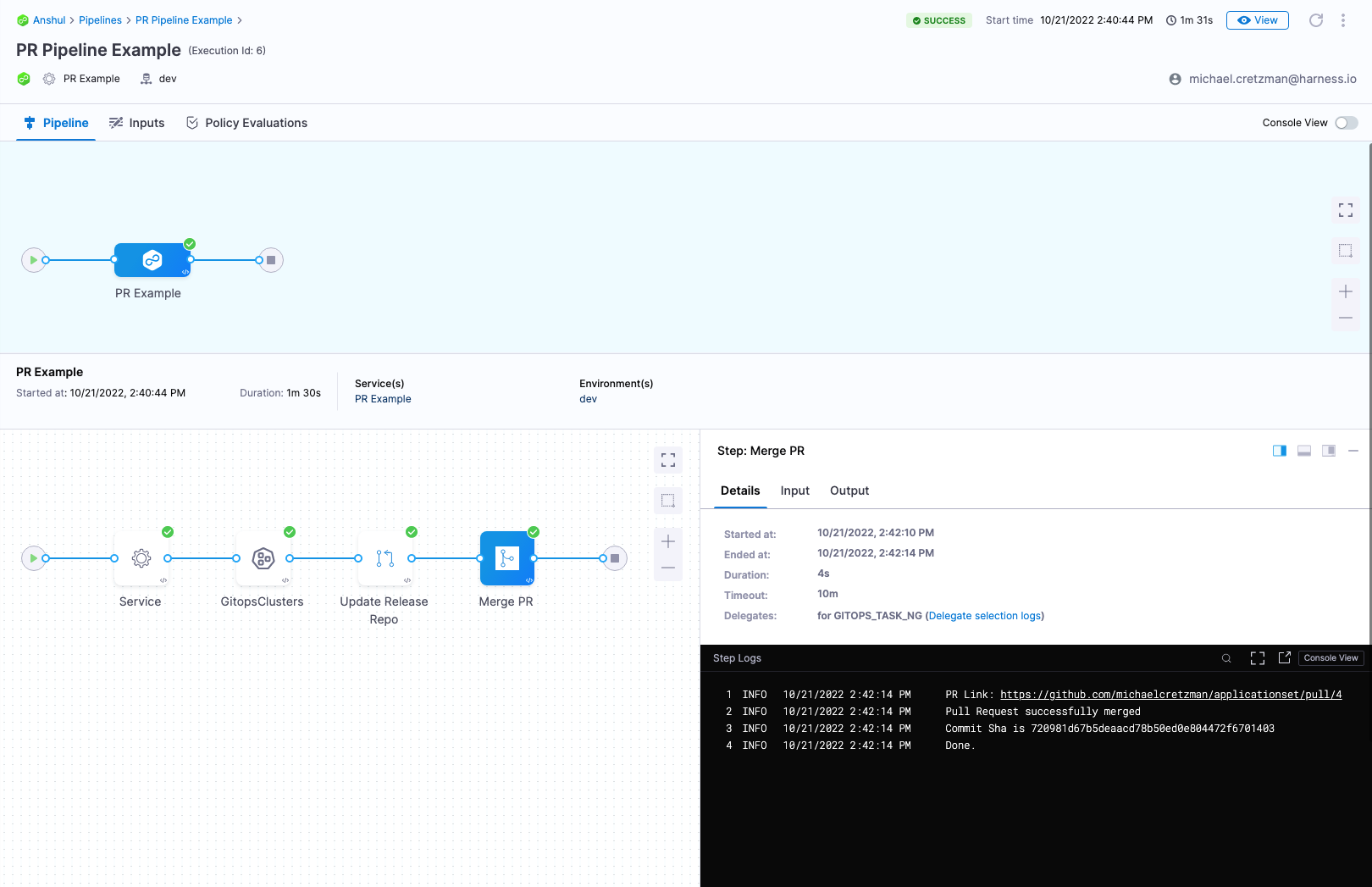Zoom out on the step graph
The height and width of the screenshot is (887, 1372).
point(668,568)
